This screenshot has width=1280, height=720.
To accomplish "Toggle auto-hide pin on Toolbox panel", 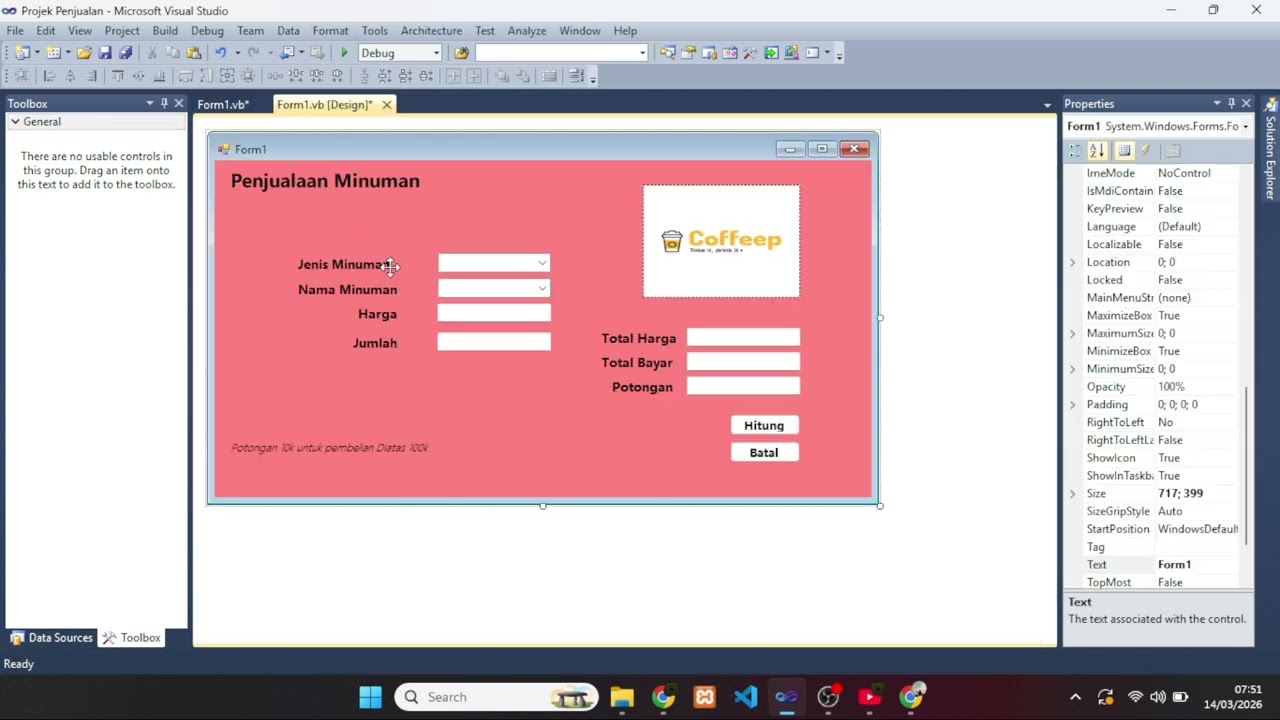I will 164,103.
